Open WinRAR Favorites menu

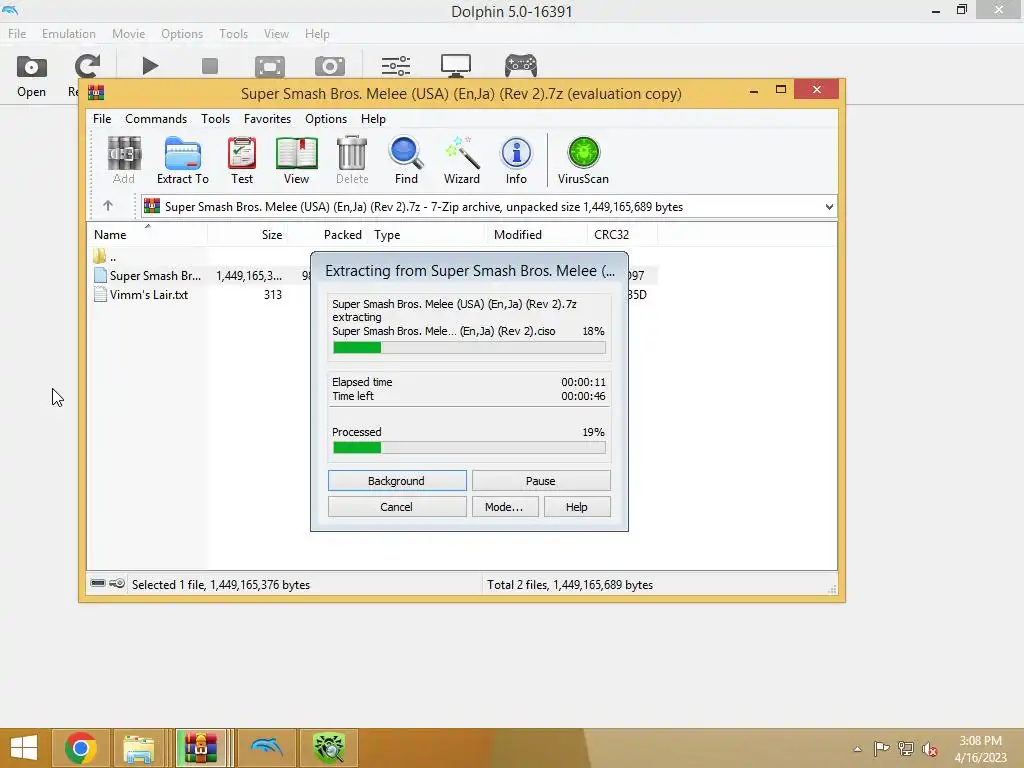(267, 119)
